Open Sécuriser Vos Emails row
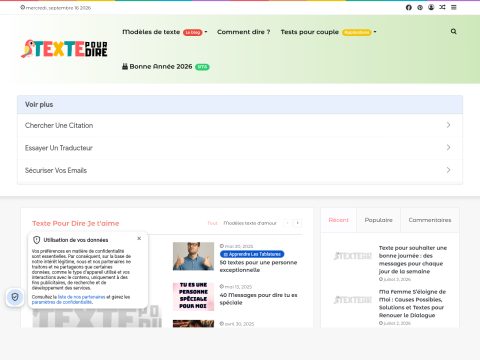The height and width of the screenshot is (360, 480). coord(240,170)
